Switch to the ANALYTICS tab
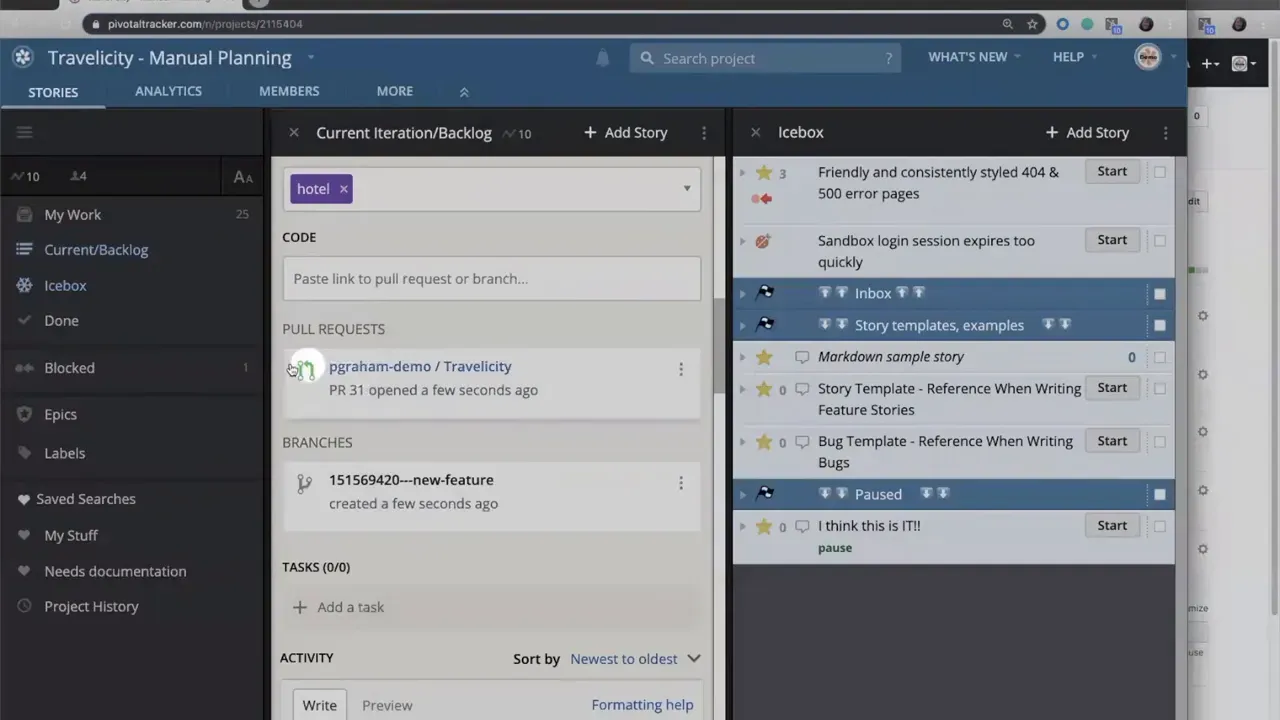The width and height of the screenshot is (1280, 720). coord(168,91)
